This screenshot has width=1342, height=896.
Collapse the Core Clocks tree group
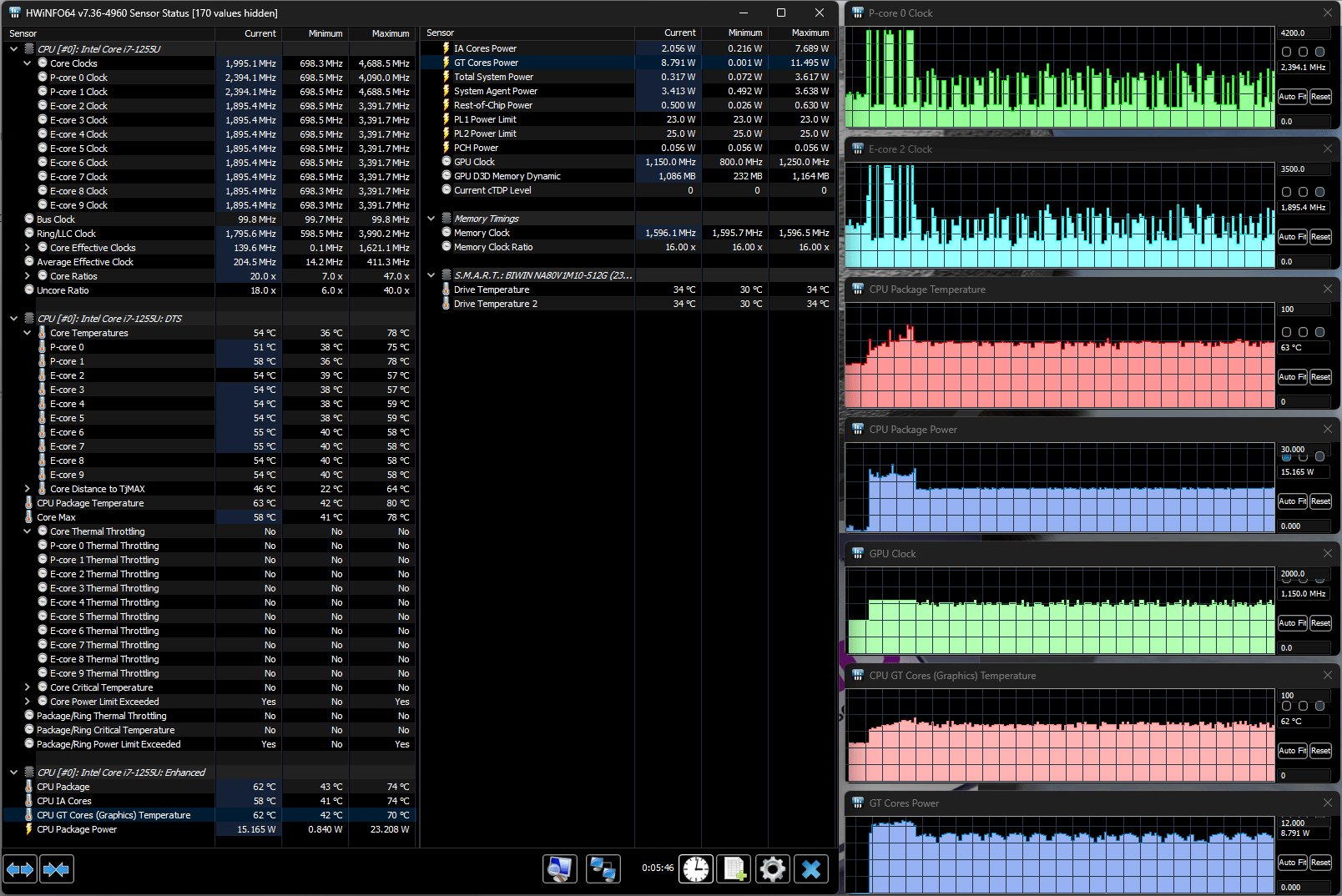(28, 63)
